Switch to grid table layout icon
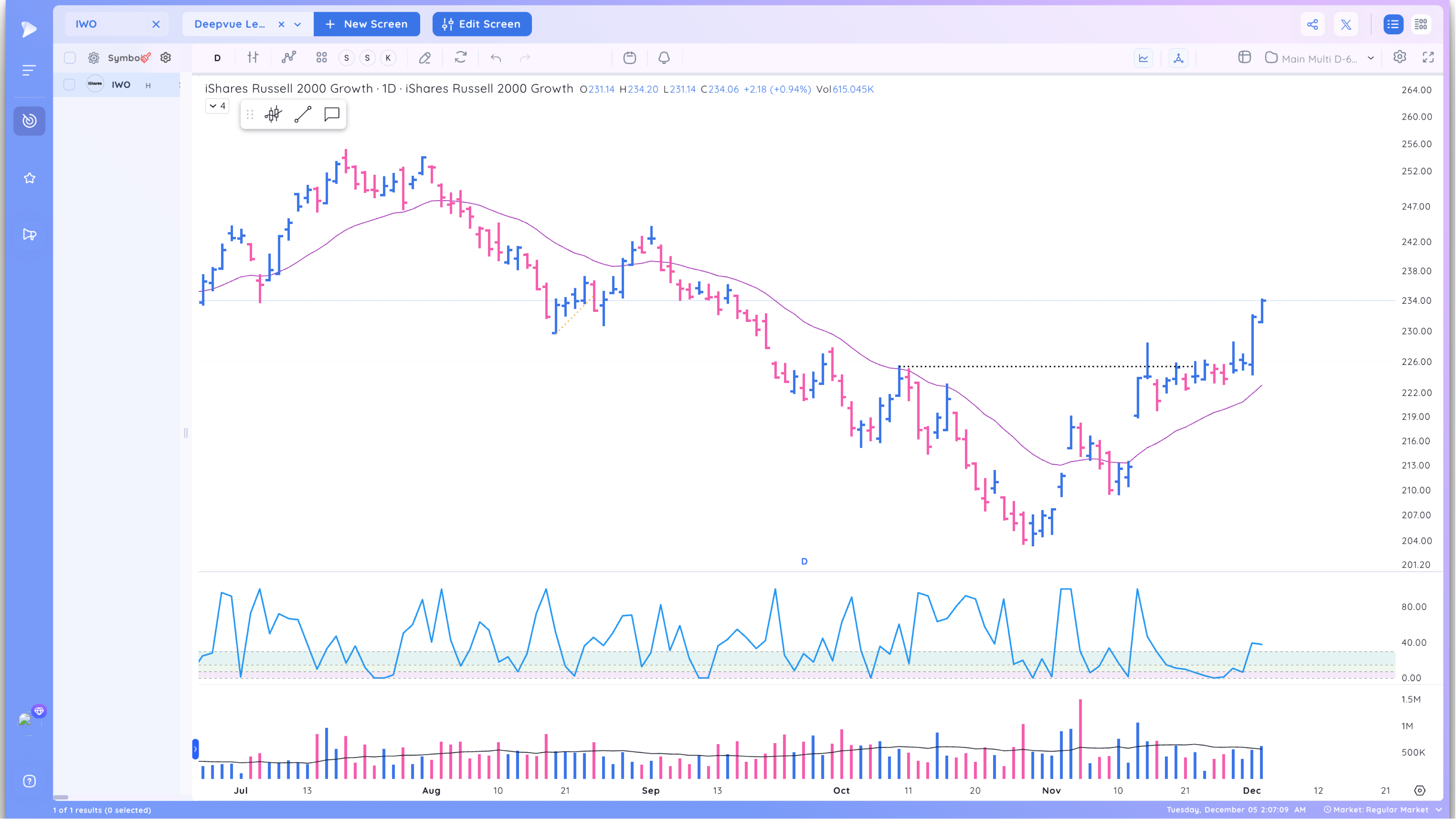 [x=1421, y=24]
